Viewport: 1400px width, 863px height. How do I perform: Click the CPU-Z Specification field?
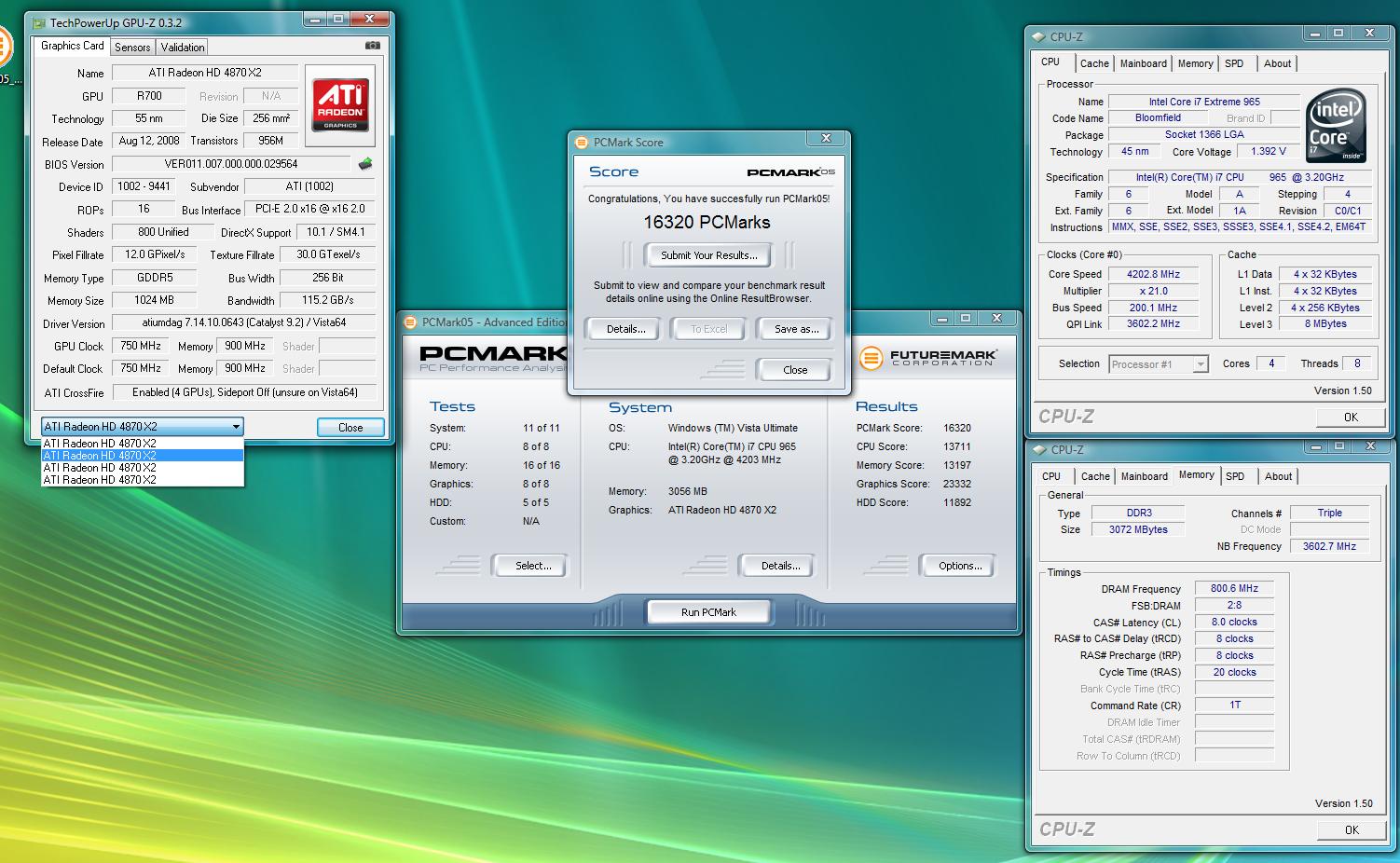tap(1240, 177)
